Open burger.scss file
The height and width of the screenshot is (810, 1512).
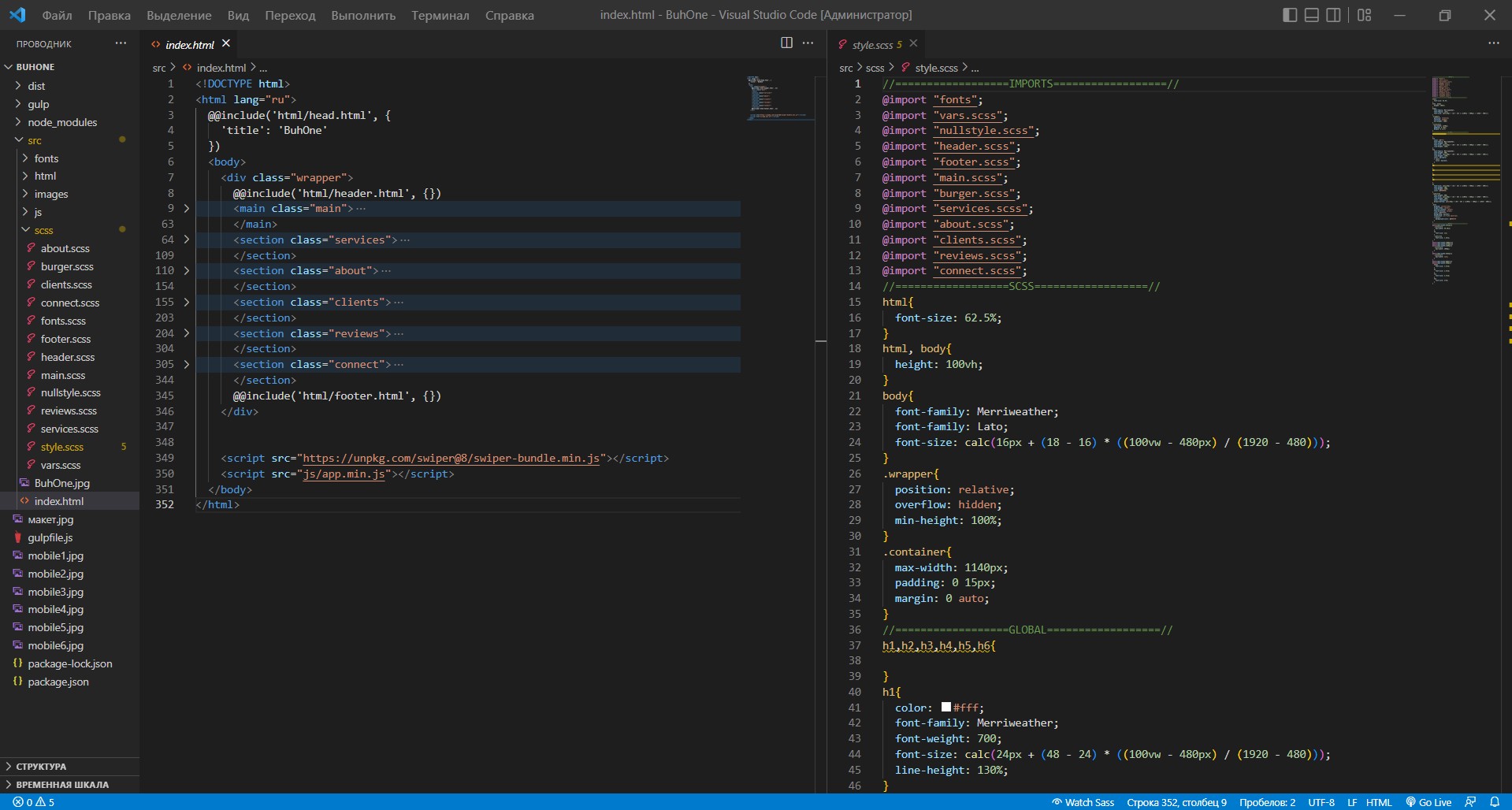pos(69,266)
